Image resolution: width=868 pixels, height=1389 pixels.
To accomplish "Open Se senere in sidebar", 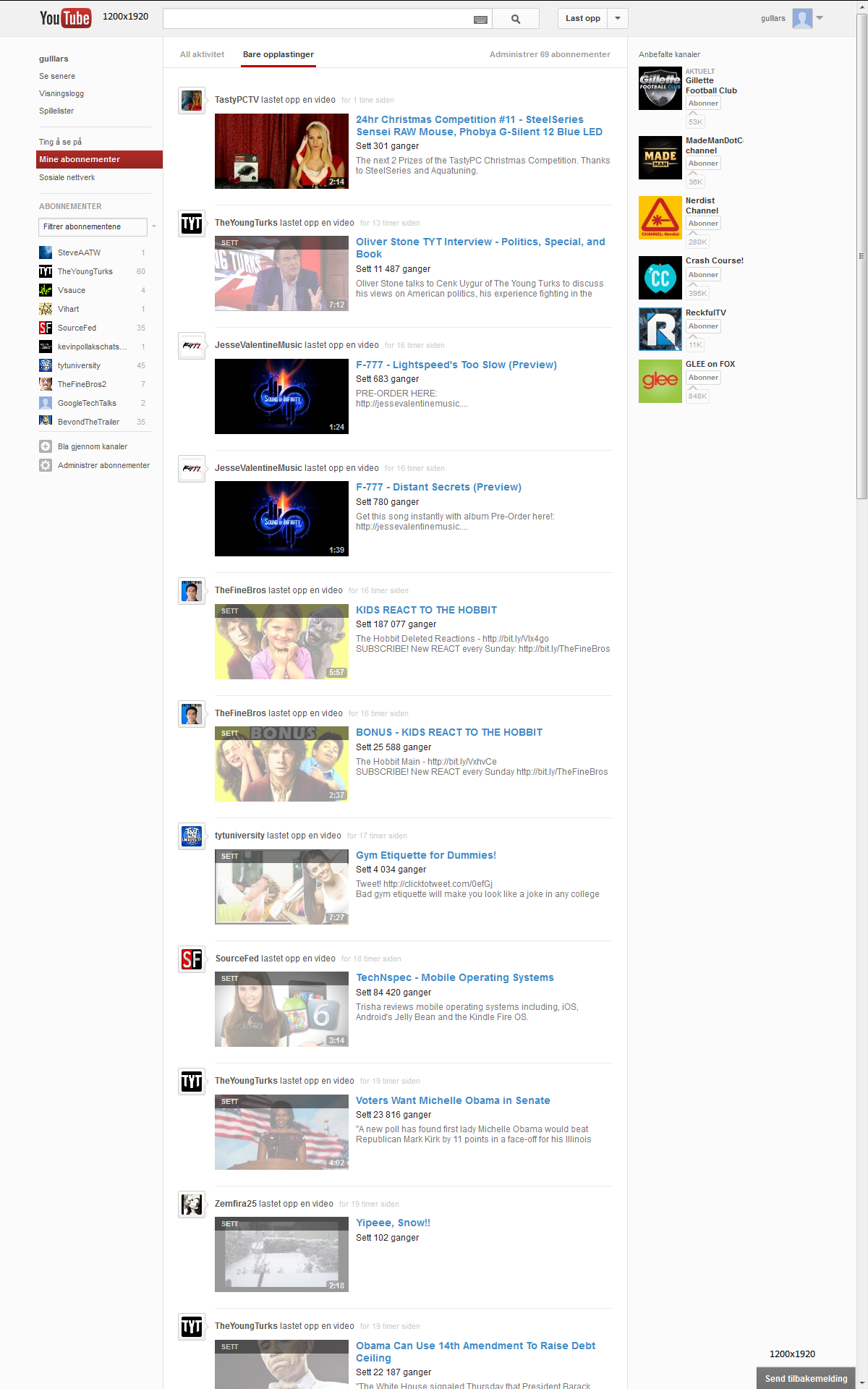I will coord(57,76).
